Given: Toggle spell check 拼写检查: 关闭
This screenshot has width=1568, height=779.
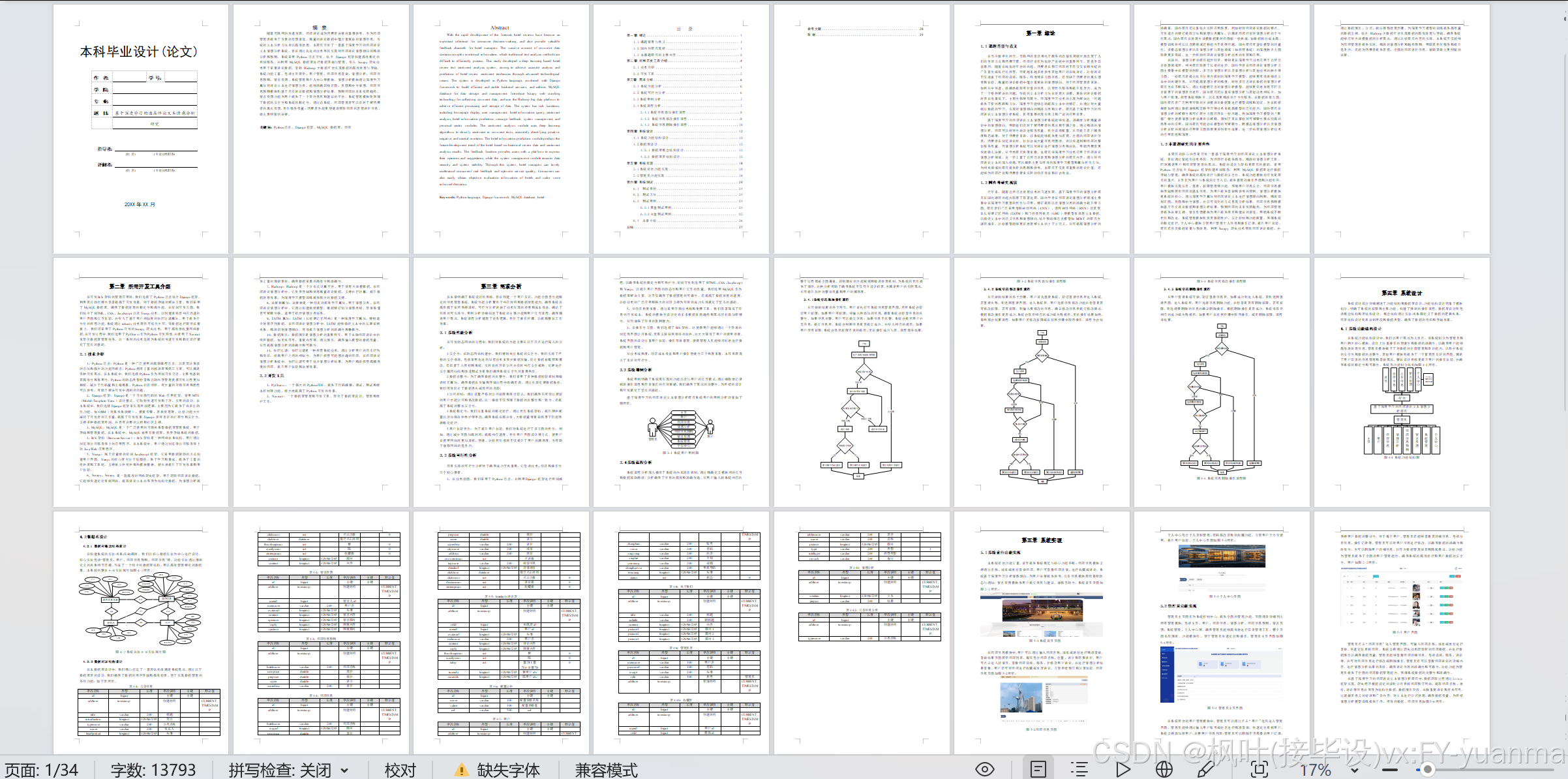Looking at the screenshot, I should [280, 770].
